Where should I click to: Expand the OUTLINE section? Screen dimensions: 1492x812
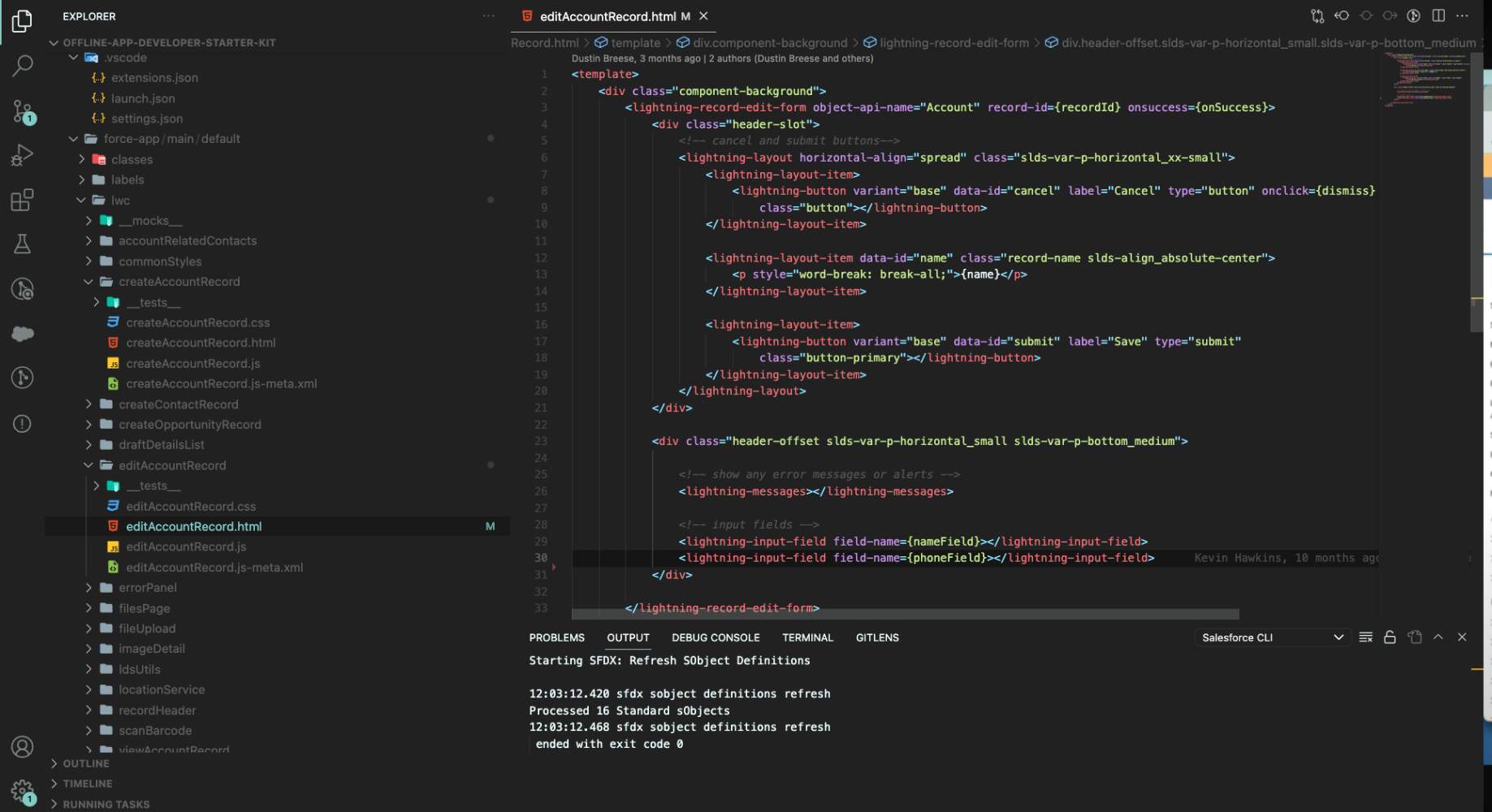pyautogui.click(x=85, y=763)
